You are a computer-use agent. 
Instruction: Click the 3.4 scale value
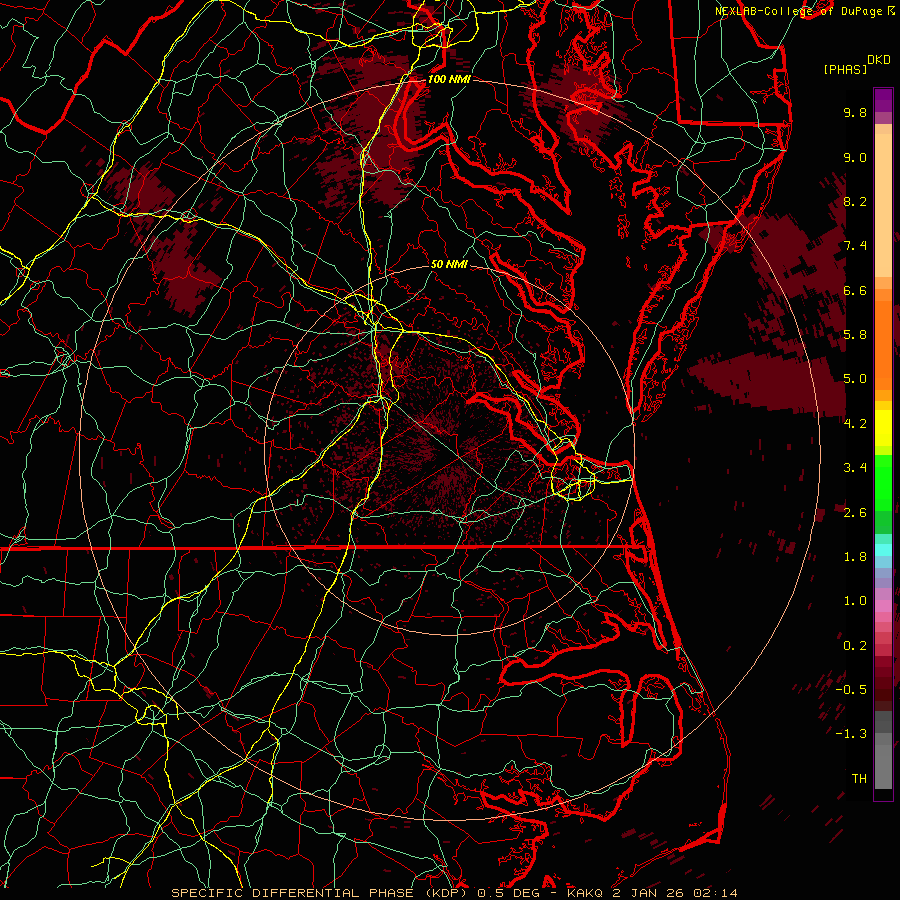point(855,468)
